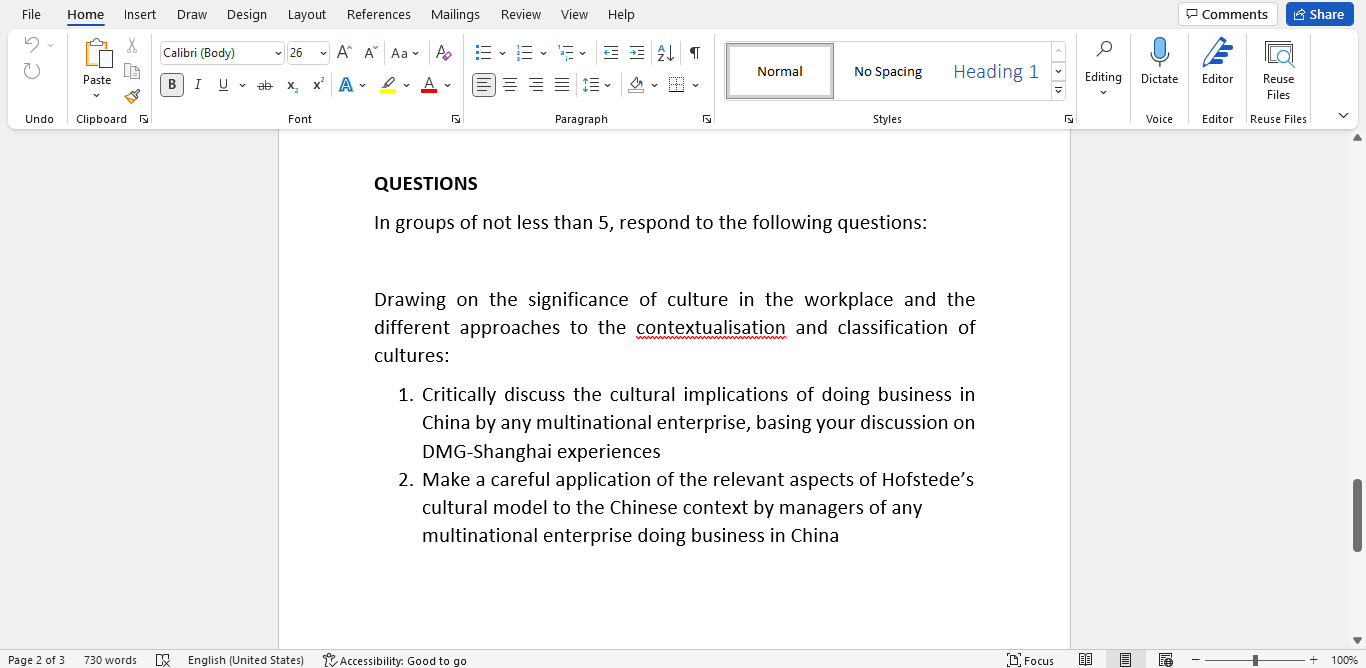Image resolution: width=1366 pixels, height=668 pixels.
Task: Switch to the Review tab
Action: pyautogui.click(x=521, y=14)
